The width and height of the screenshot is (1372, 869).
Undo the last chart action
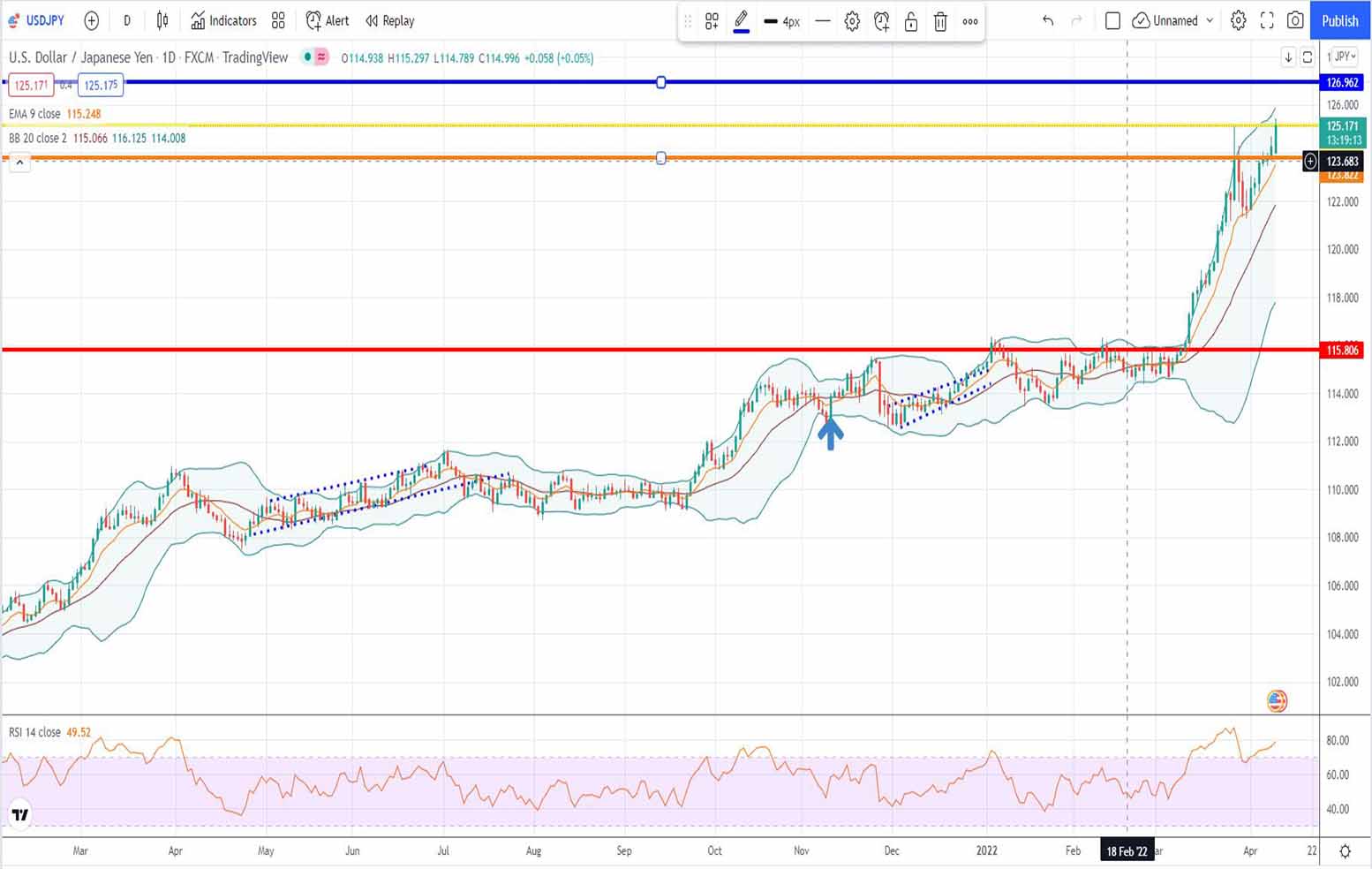click(1048, 20)
